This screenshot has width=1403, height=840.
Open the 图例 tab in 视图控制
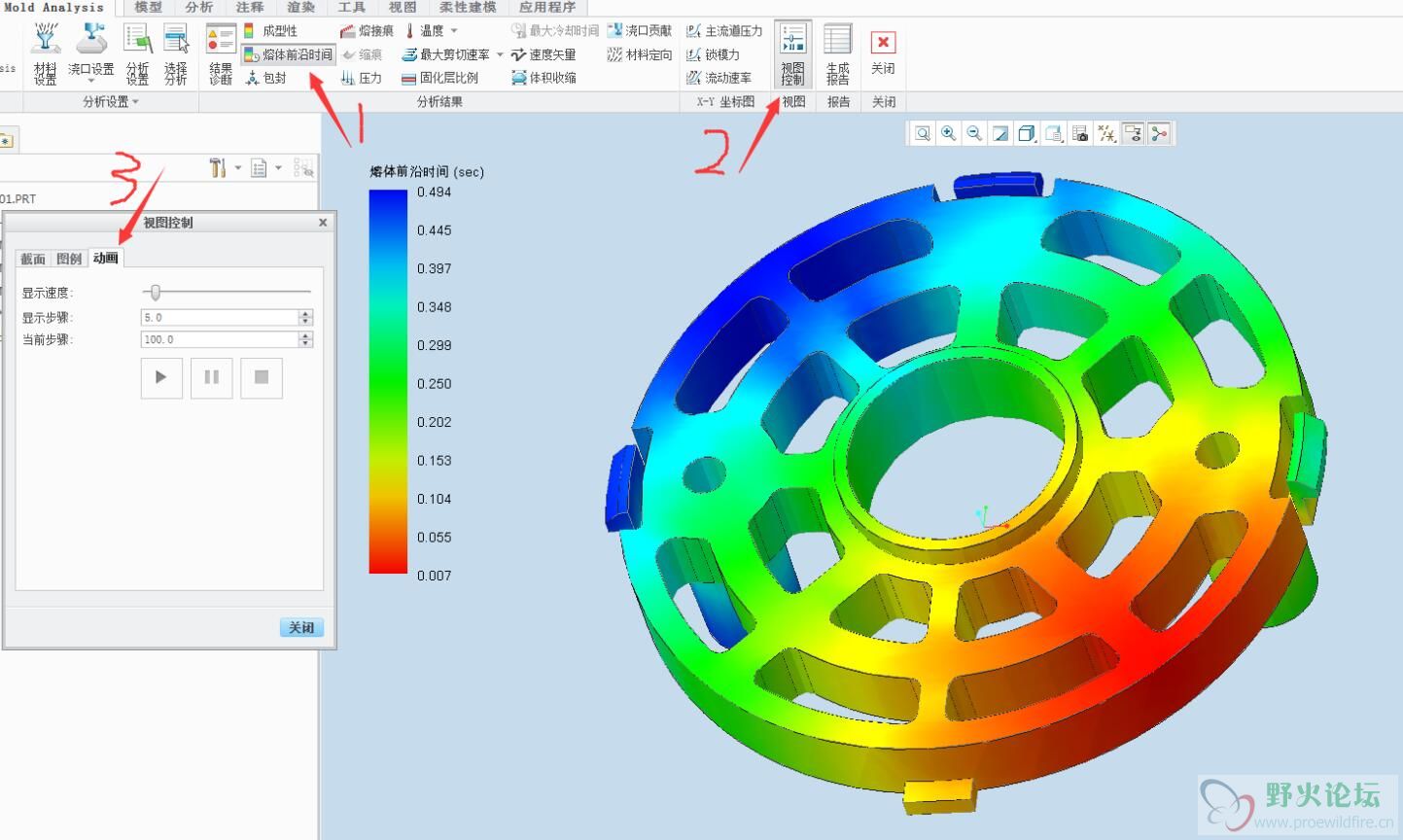69,259
